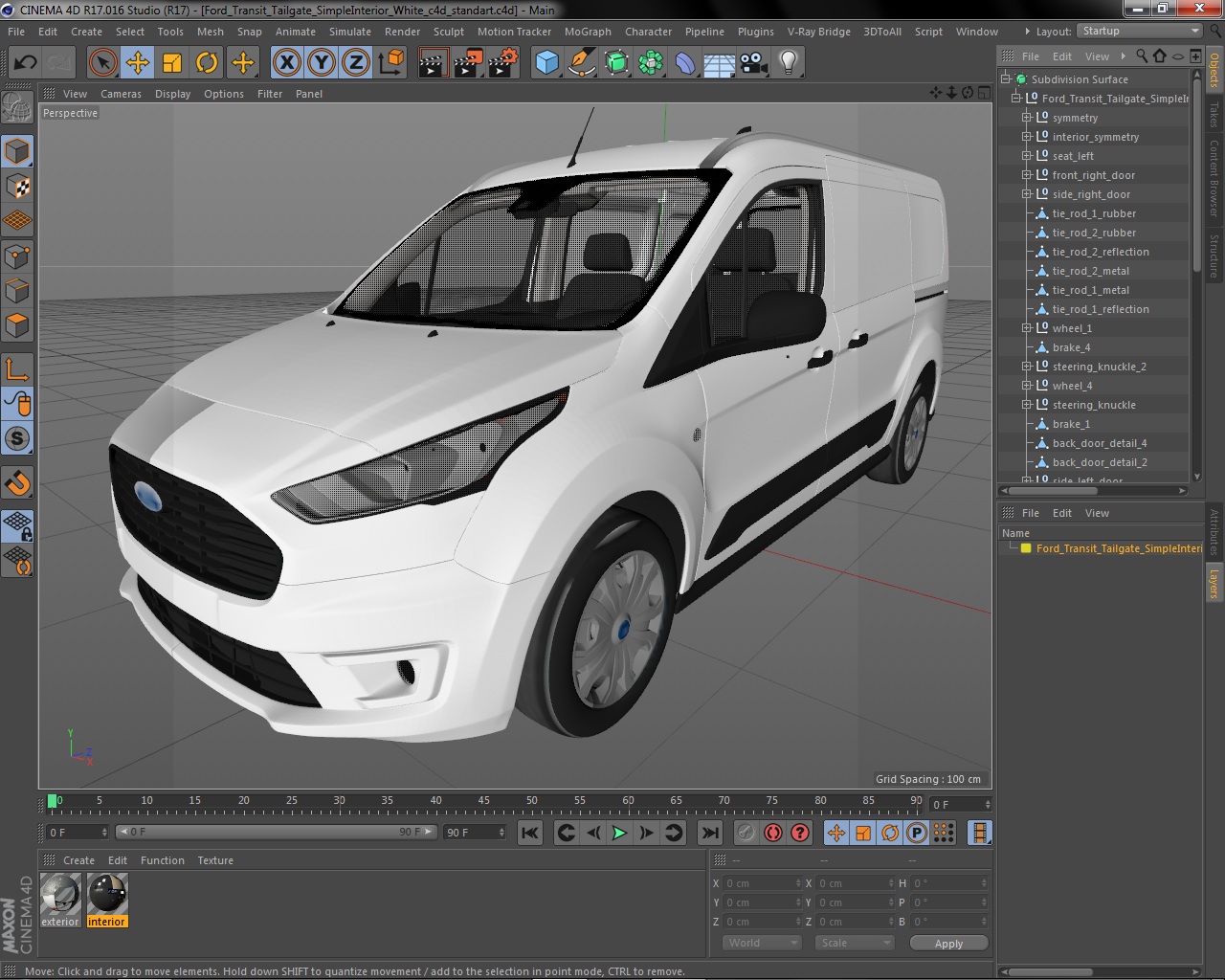This screenshot has height=980, width=1225.
Task: Click X position input field
Action: (x=762, y=883)
